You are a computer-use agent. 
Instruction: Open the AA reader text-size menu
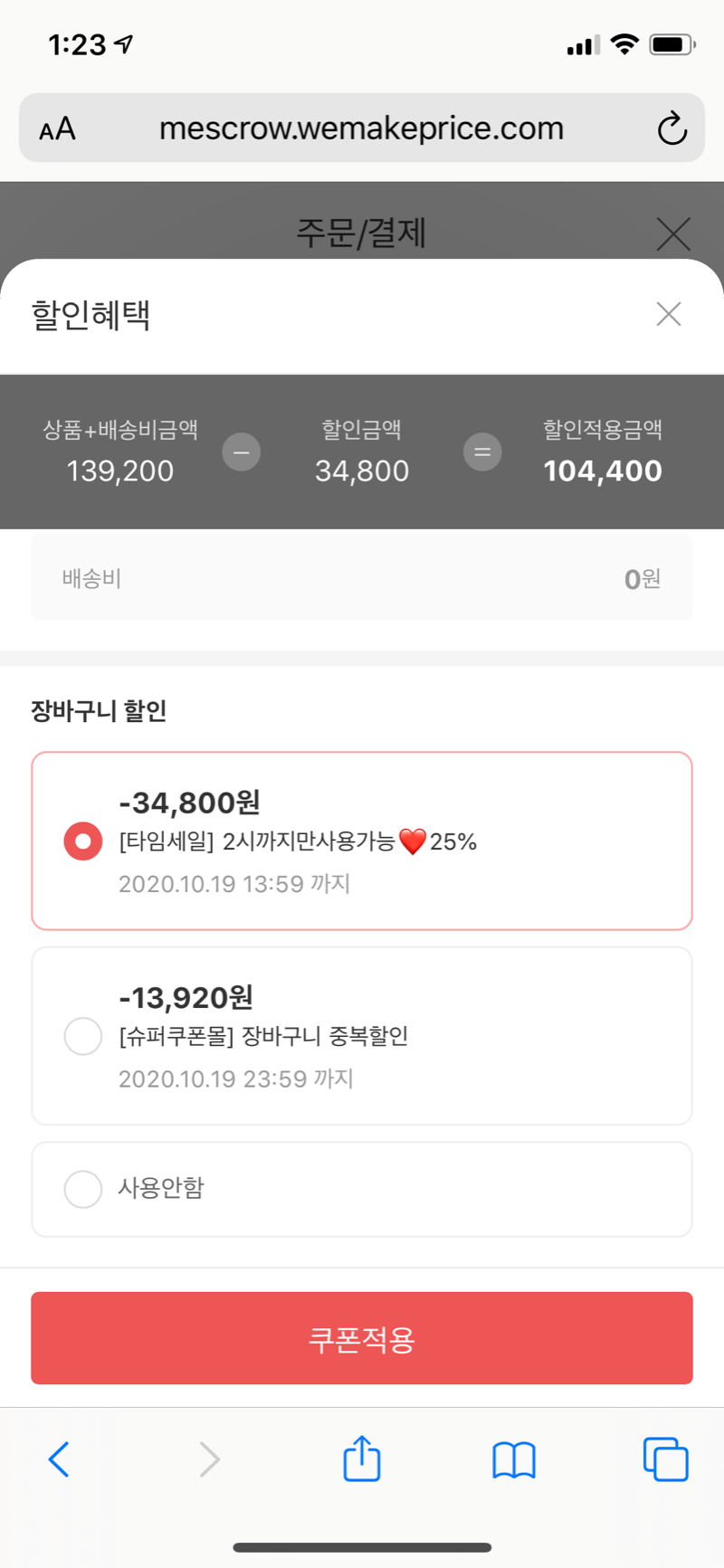click(57, 128)
